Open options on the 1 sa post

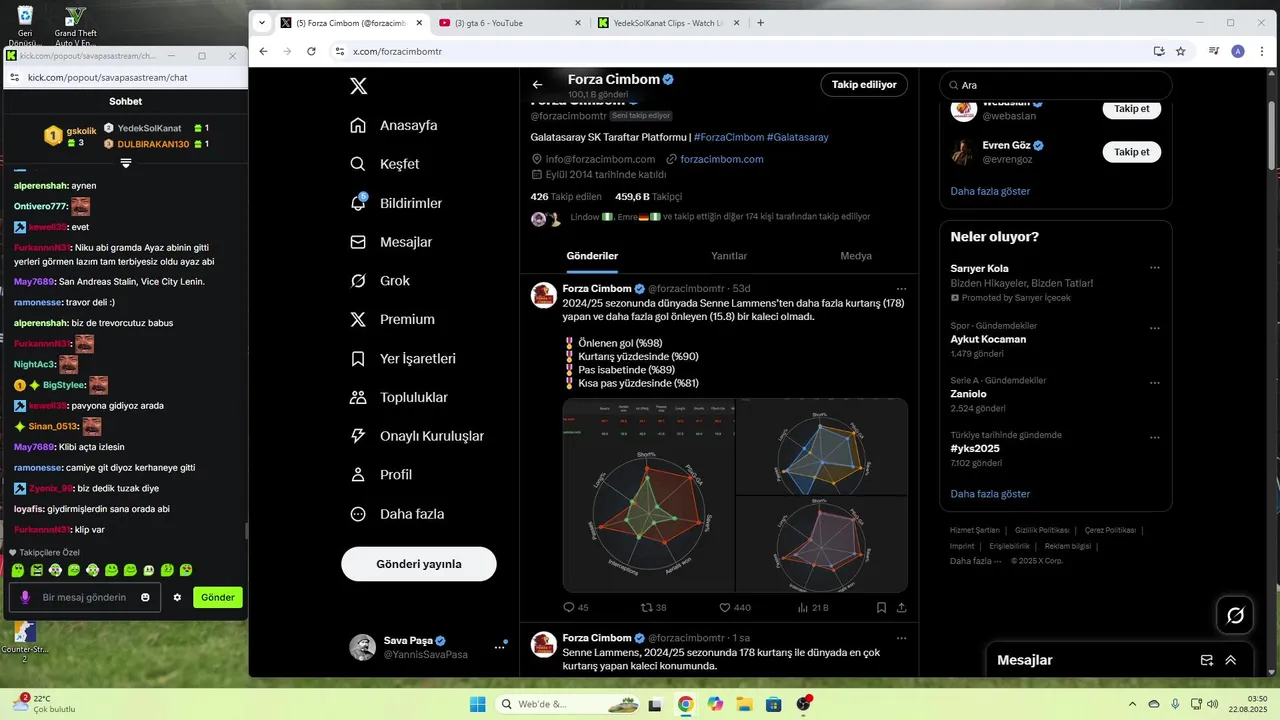point(901,638)
